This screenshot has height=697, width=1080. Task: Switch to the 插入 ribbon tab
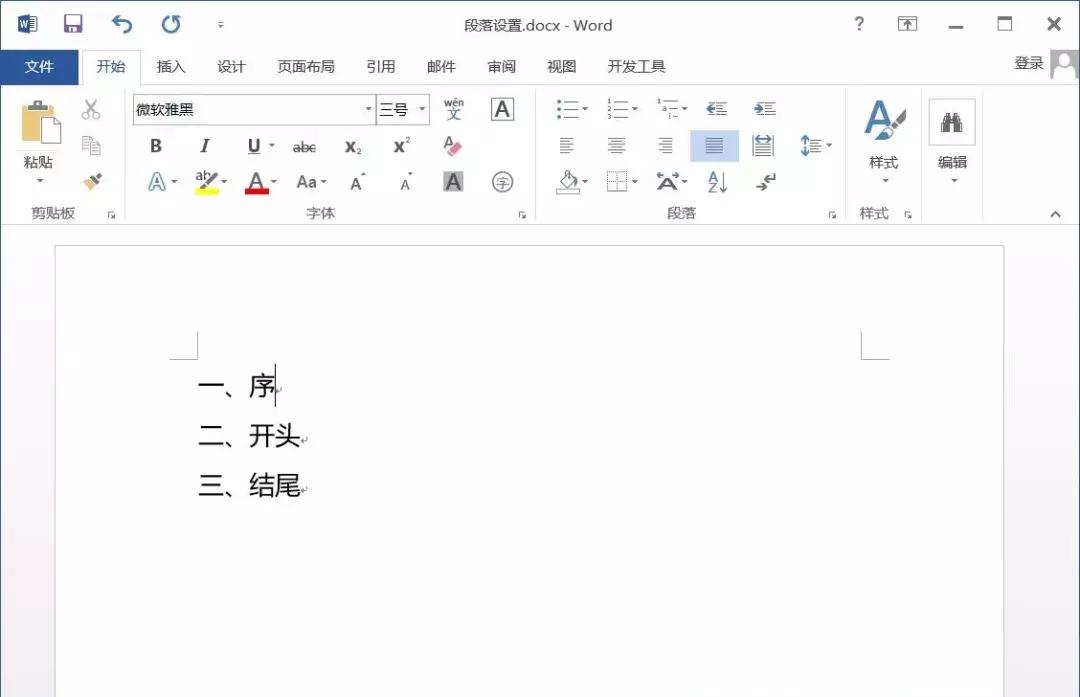pyautogui.click(x=171, y=67)
